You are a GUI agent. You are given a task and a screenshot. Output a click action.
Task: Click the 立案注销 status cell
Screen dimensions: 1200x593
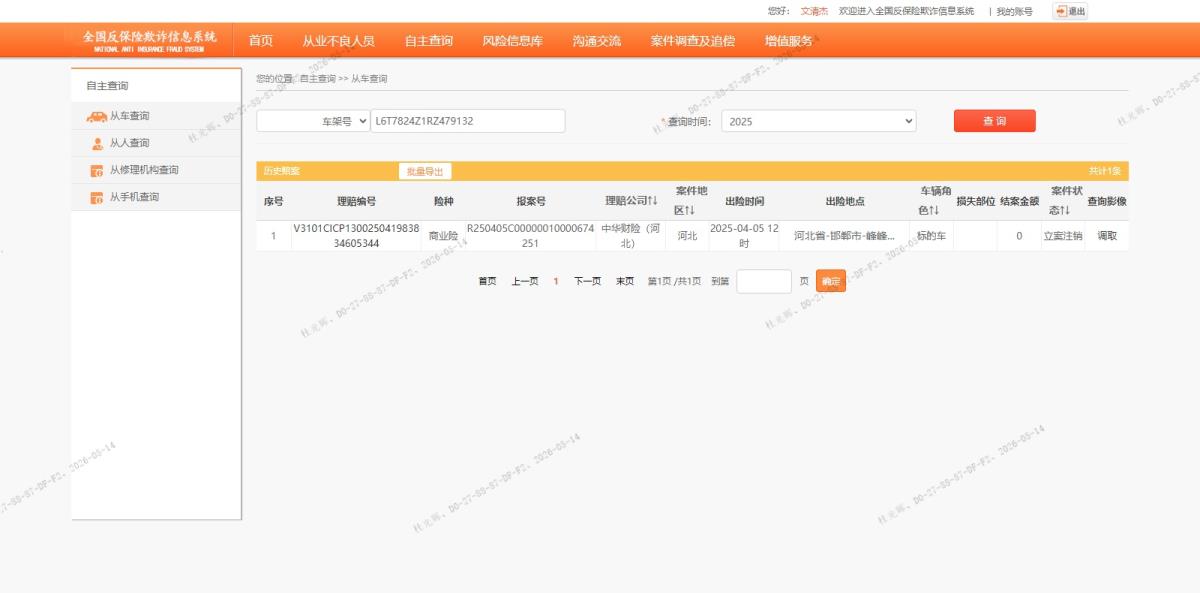point(1062,236)
